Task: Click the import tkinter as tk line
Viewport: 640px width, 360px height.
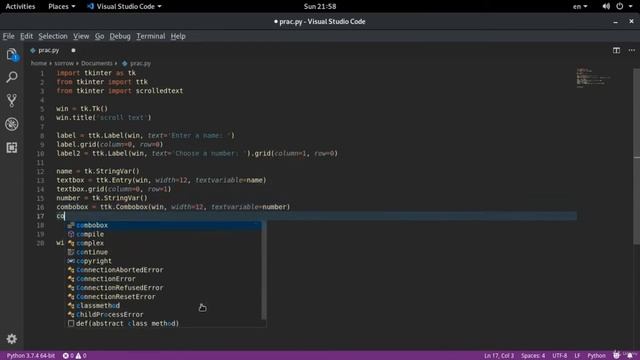Action: [x=96, y=73]
